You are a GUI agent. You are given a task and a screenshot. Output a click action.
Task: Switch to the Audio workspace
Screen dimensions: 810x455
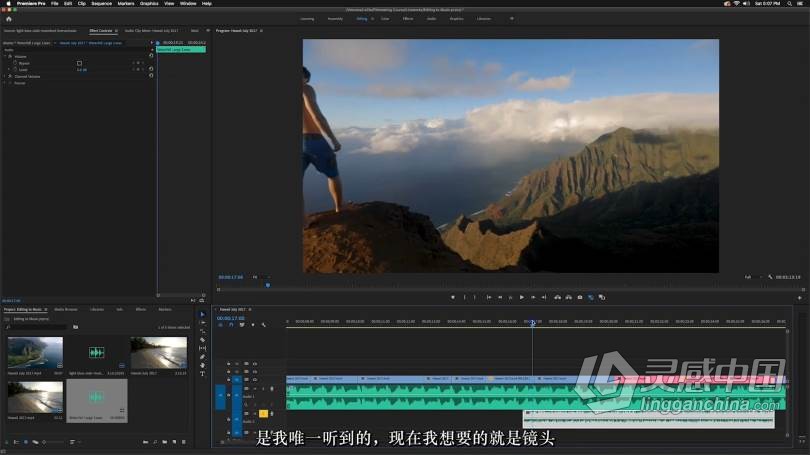tap(431, 18)
